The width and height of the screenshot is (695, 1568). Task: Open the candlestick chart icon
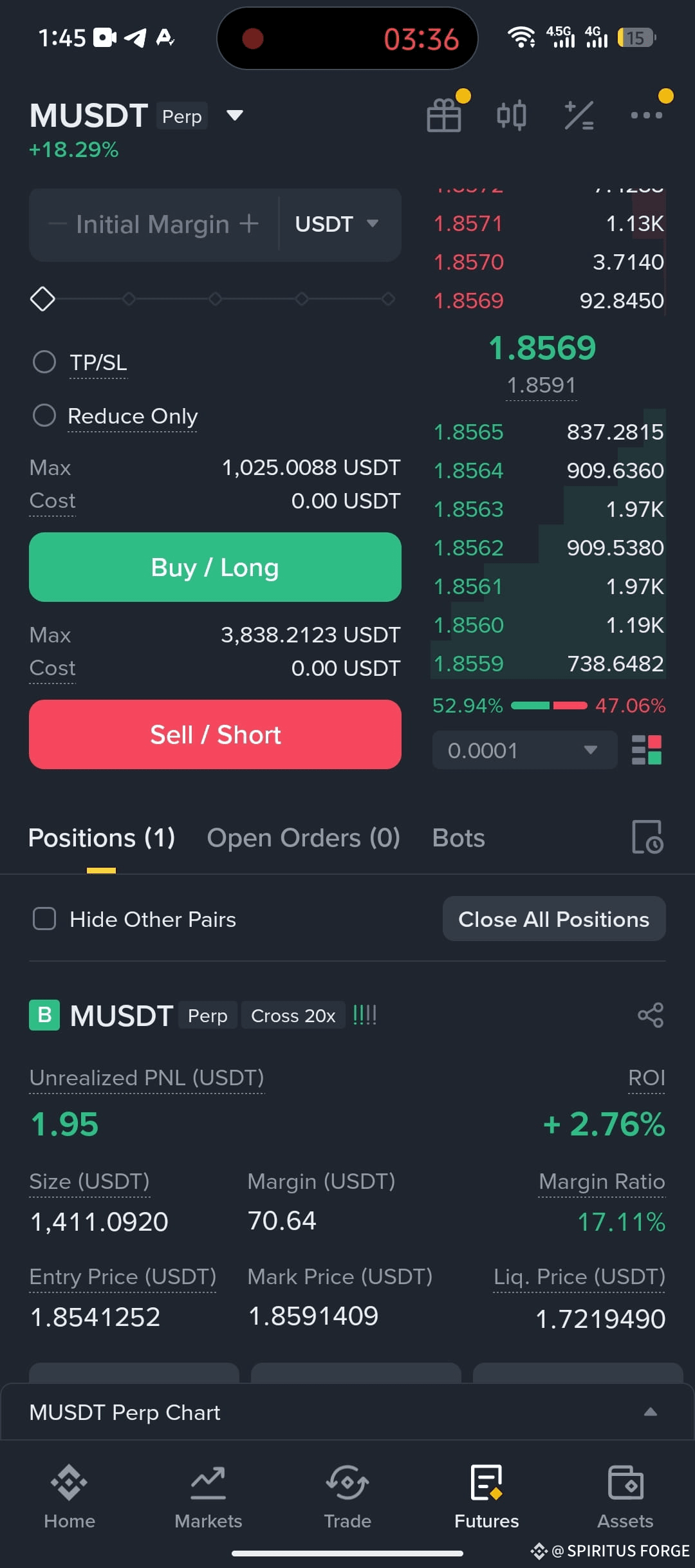coord(512,116)
